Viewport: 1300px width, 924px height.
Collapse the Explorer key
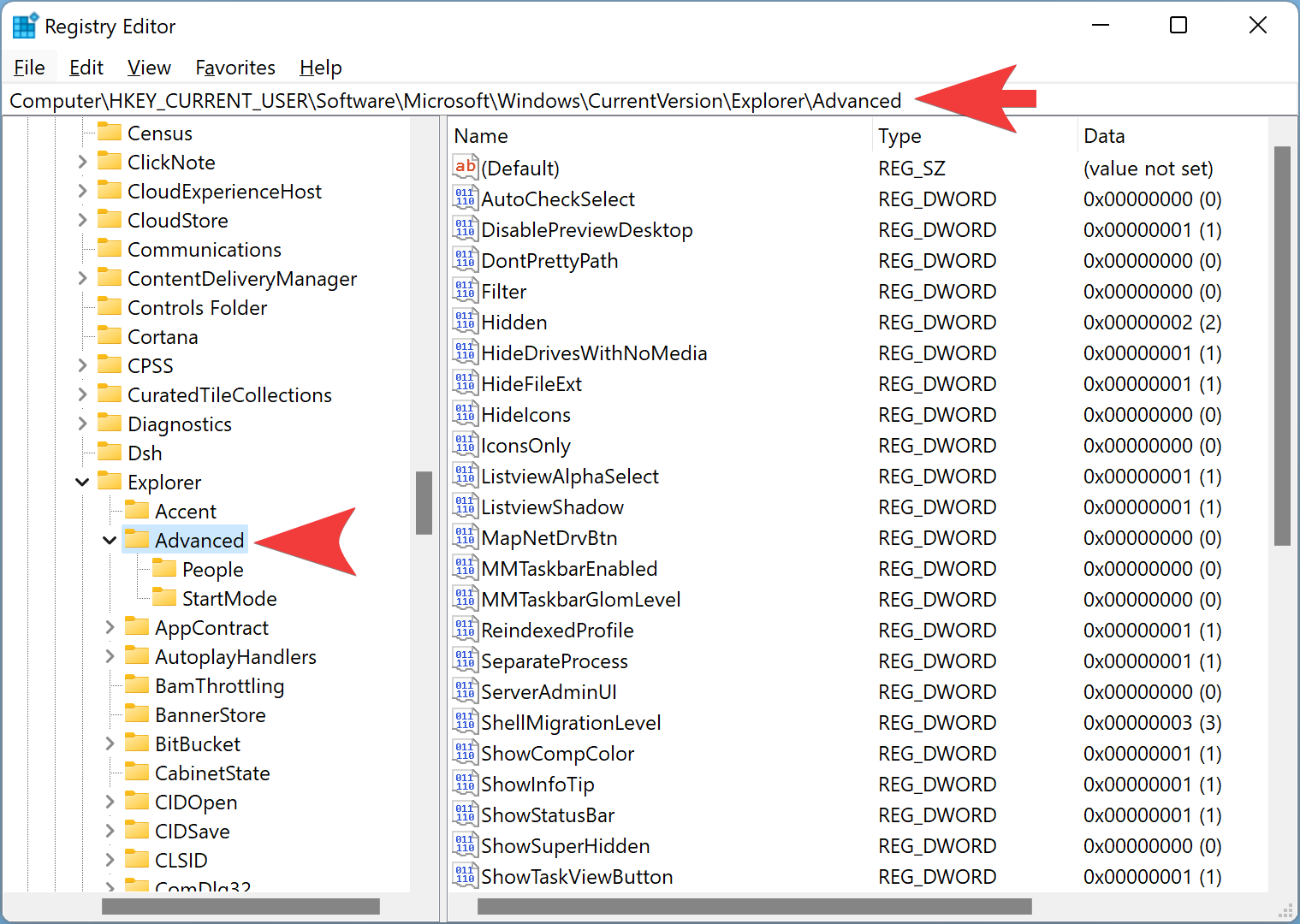[x=82, y=482]
